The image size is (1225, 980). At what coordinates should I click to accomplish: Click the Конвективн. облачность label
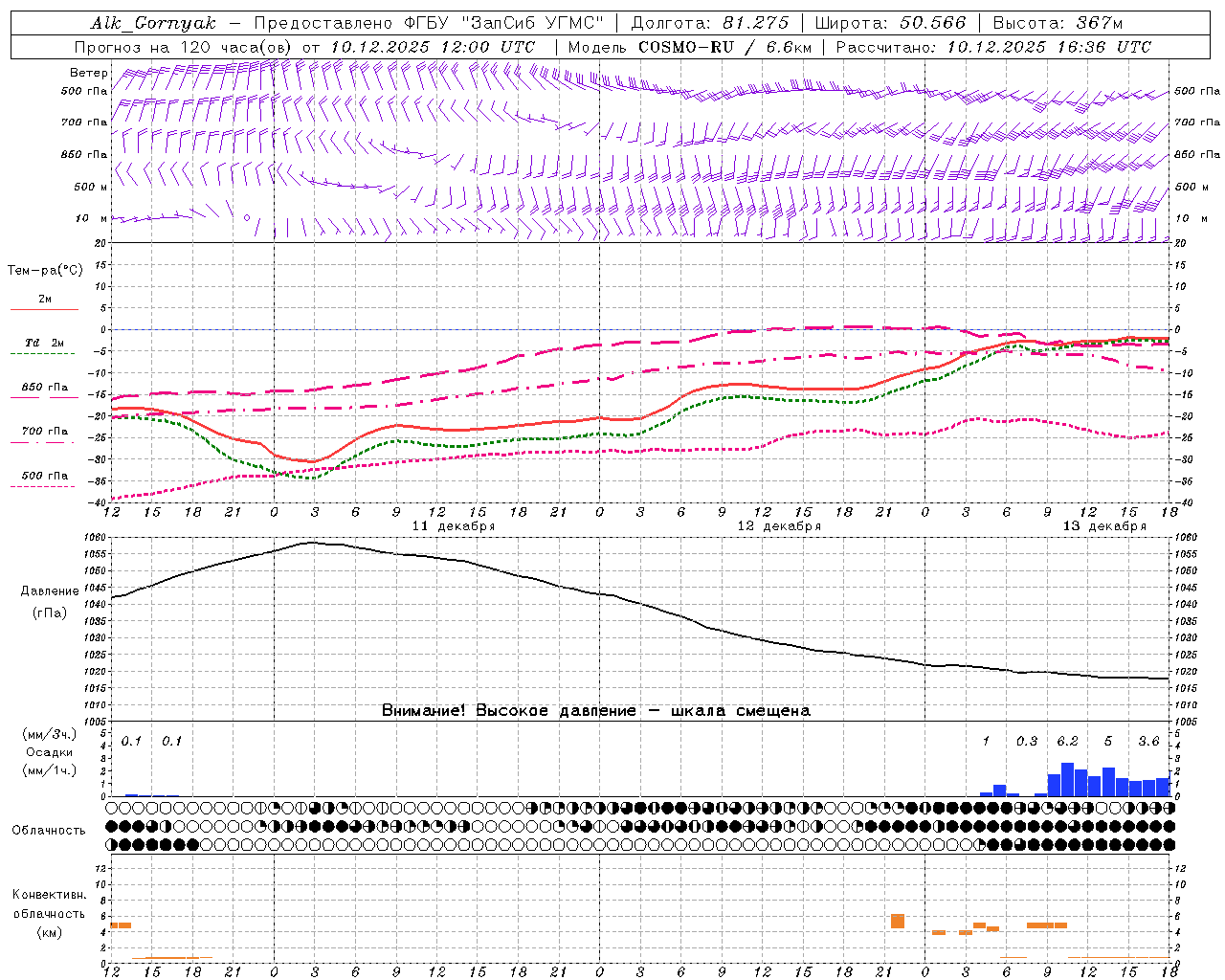click(x=49, y=904)
